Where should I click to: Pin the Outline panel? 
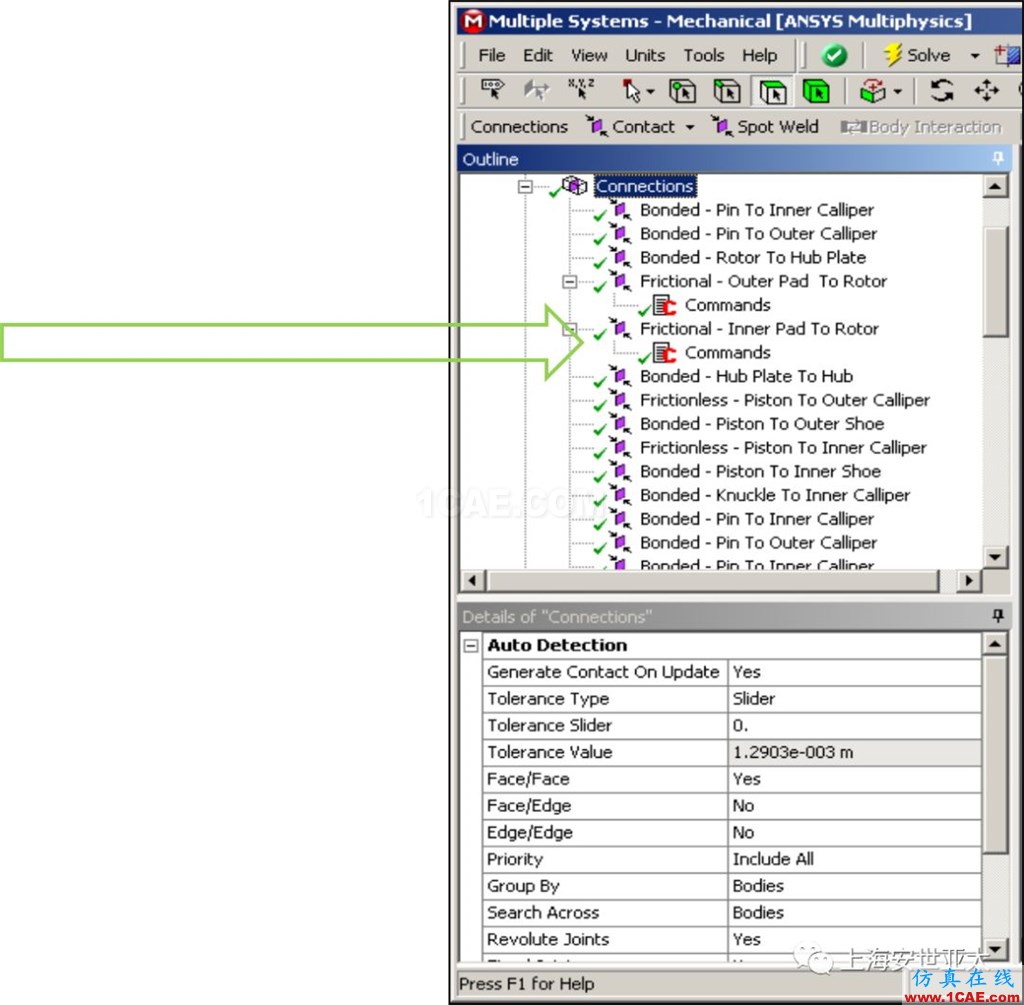pos(998,158)
